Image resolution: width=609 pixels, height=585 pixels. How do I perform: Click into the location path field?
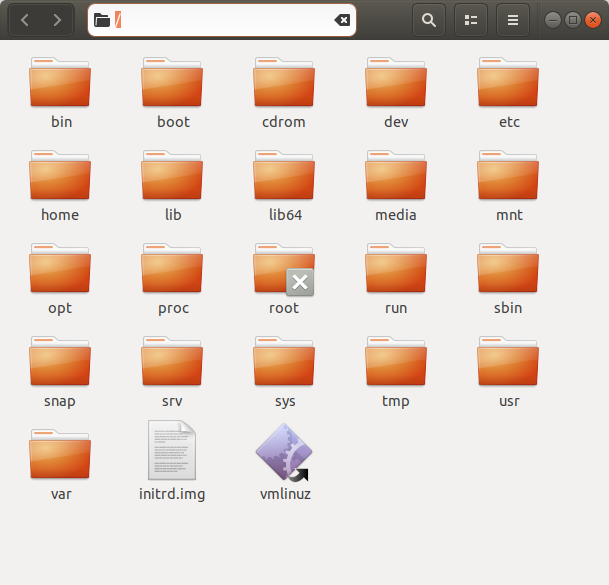coord(222,20)
